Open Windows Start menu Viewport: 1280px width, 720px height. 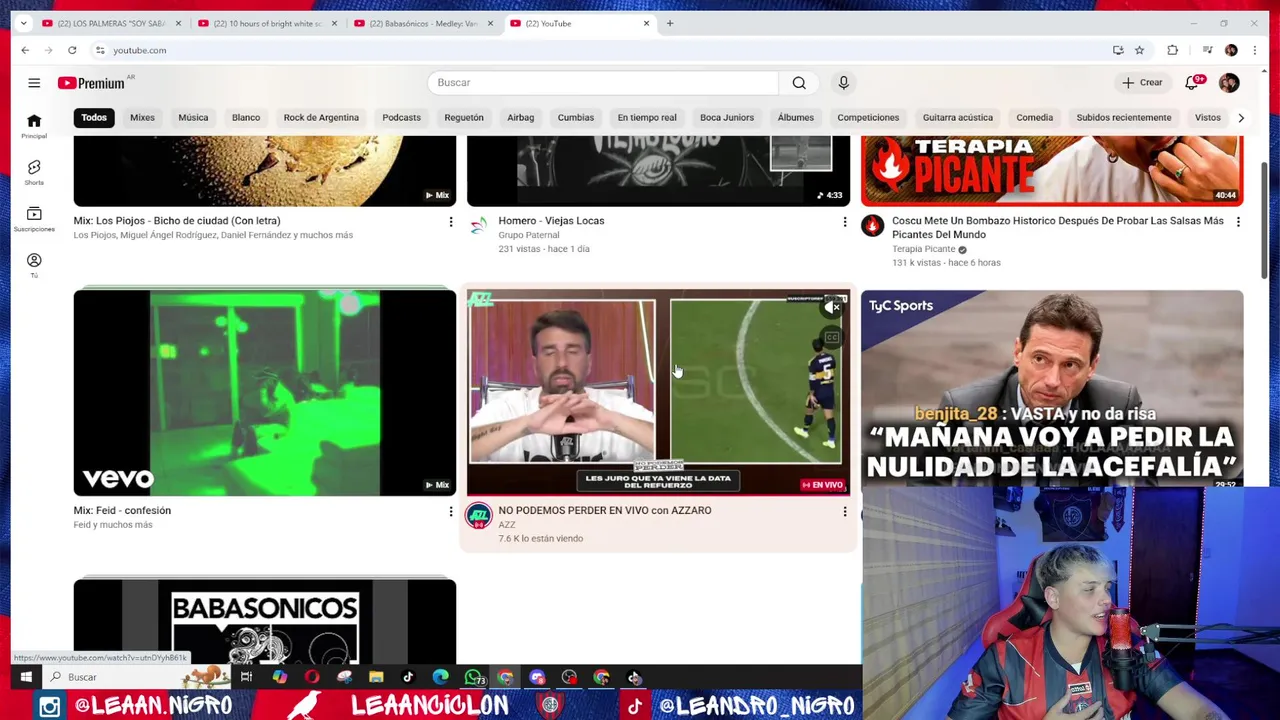click(26, 677)
